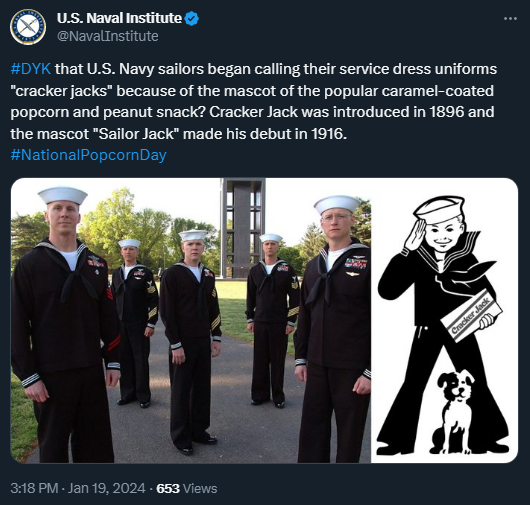Open the three-dot more options menu
The height and width of the screenshot is (505, 530).
point(510,19)
